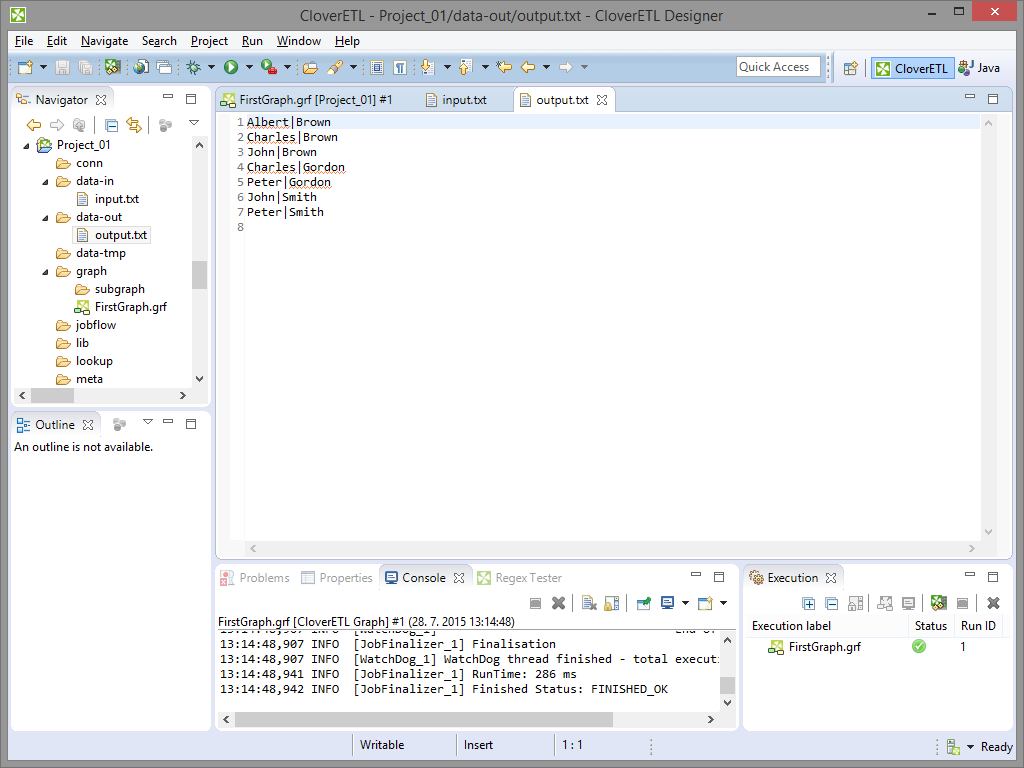Open the Navigate menu

pyautogui.click(x=104, y=41)
